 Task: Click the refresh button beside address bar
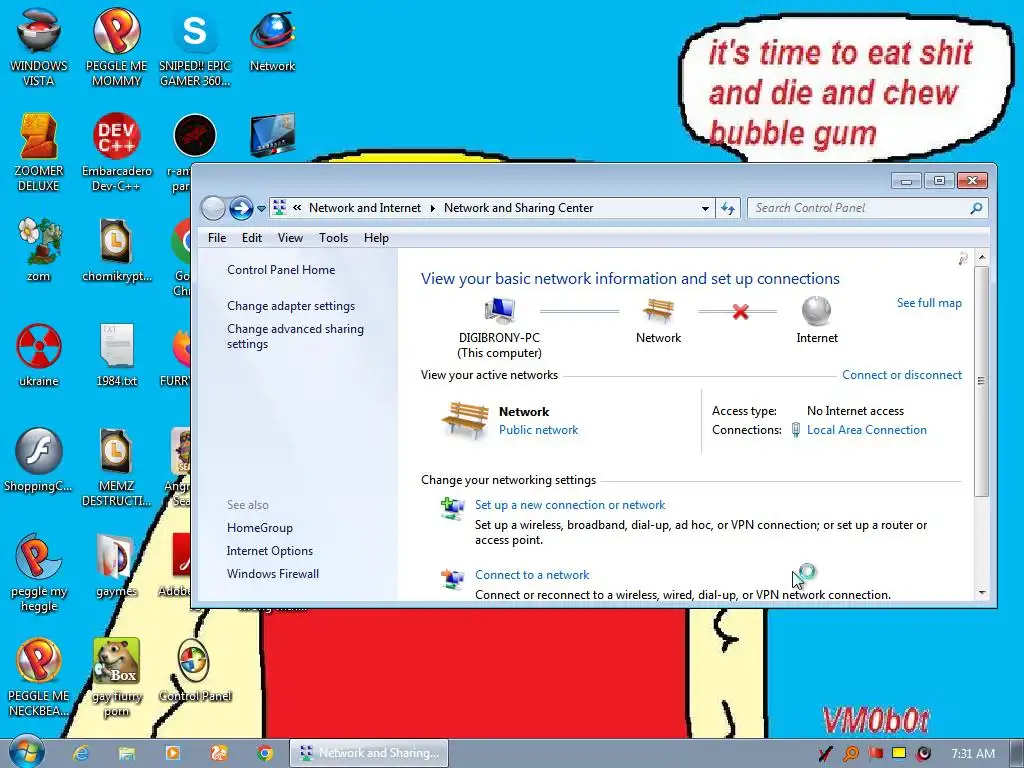pos(728,208)
